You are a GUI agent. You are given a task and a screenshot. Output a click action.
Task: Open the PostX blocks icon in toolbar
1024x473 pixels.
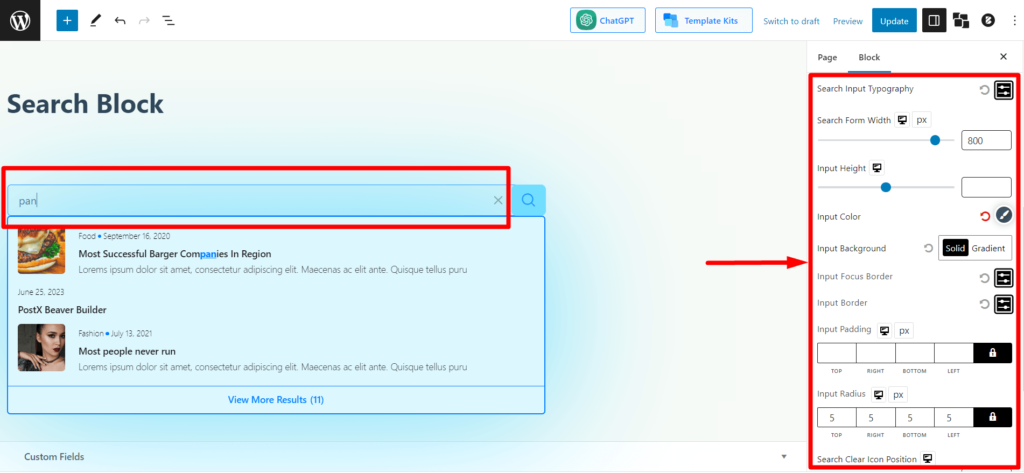(x=961, y=21)
